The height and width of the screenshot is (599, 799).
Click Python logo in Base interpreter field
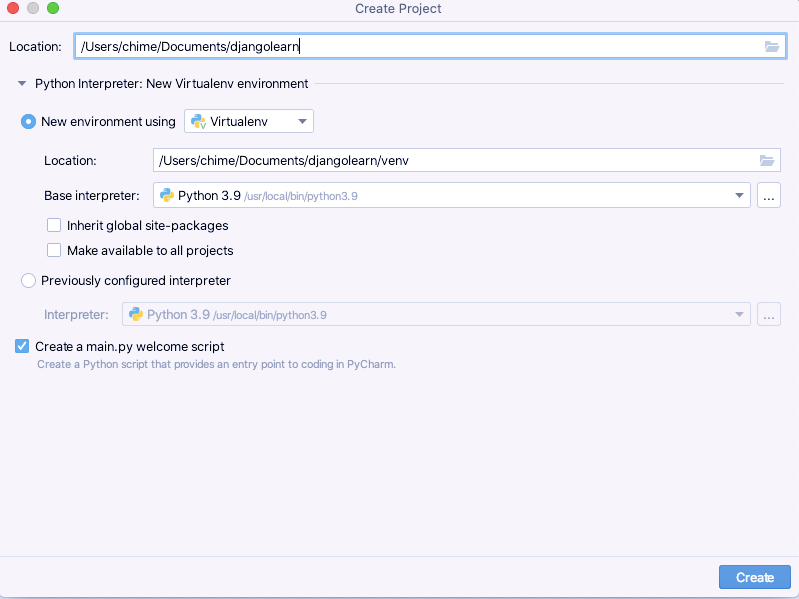167,196
